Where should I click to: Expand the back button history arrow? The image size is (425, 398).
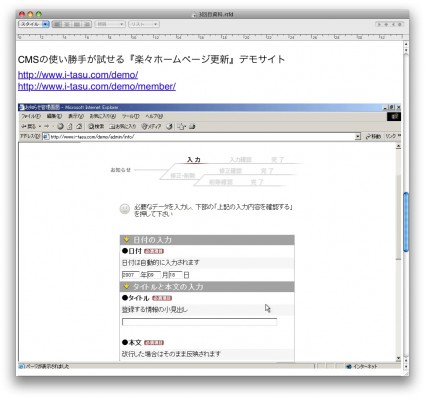[x=40, y=127]
